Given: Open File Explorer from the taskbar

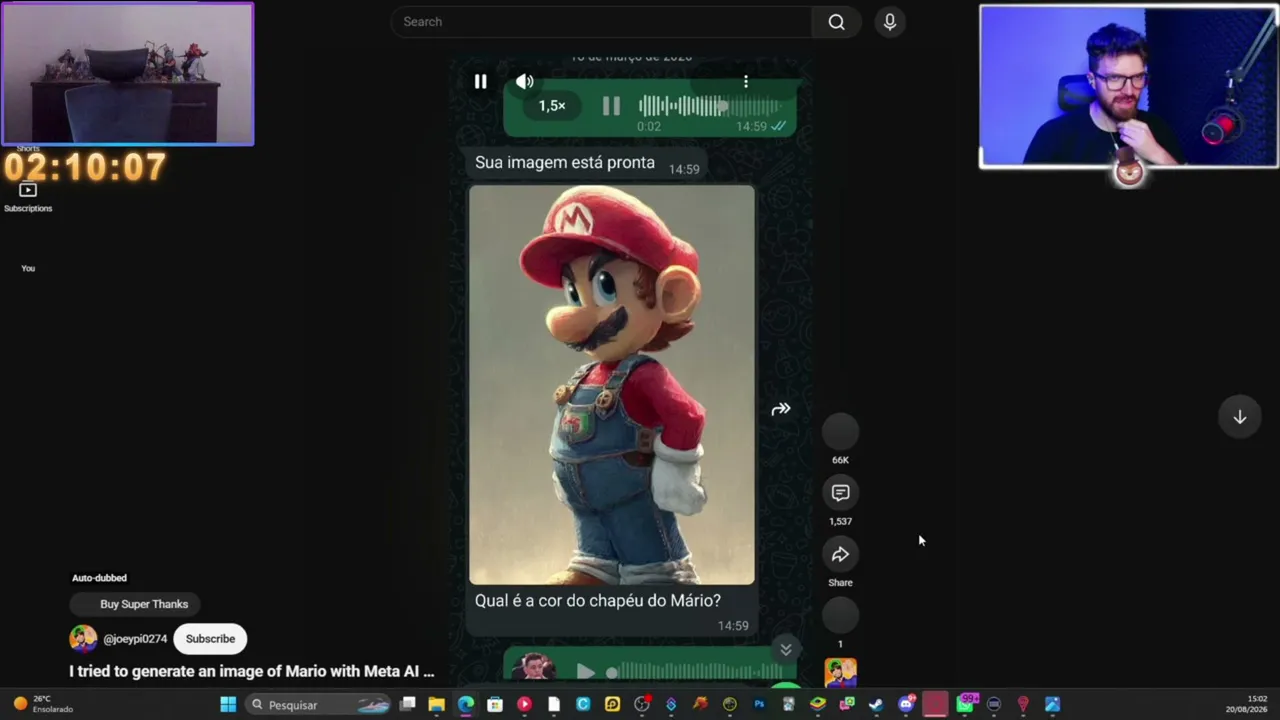Looking at the screenshot, I should coord(437,705).
